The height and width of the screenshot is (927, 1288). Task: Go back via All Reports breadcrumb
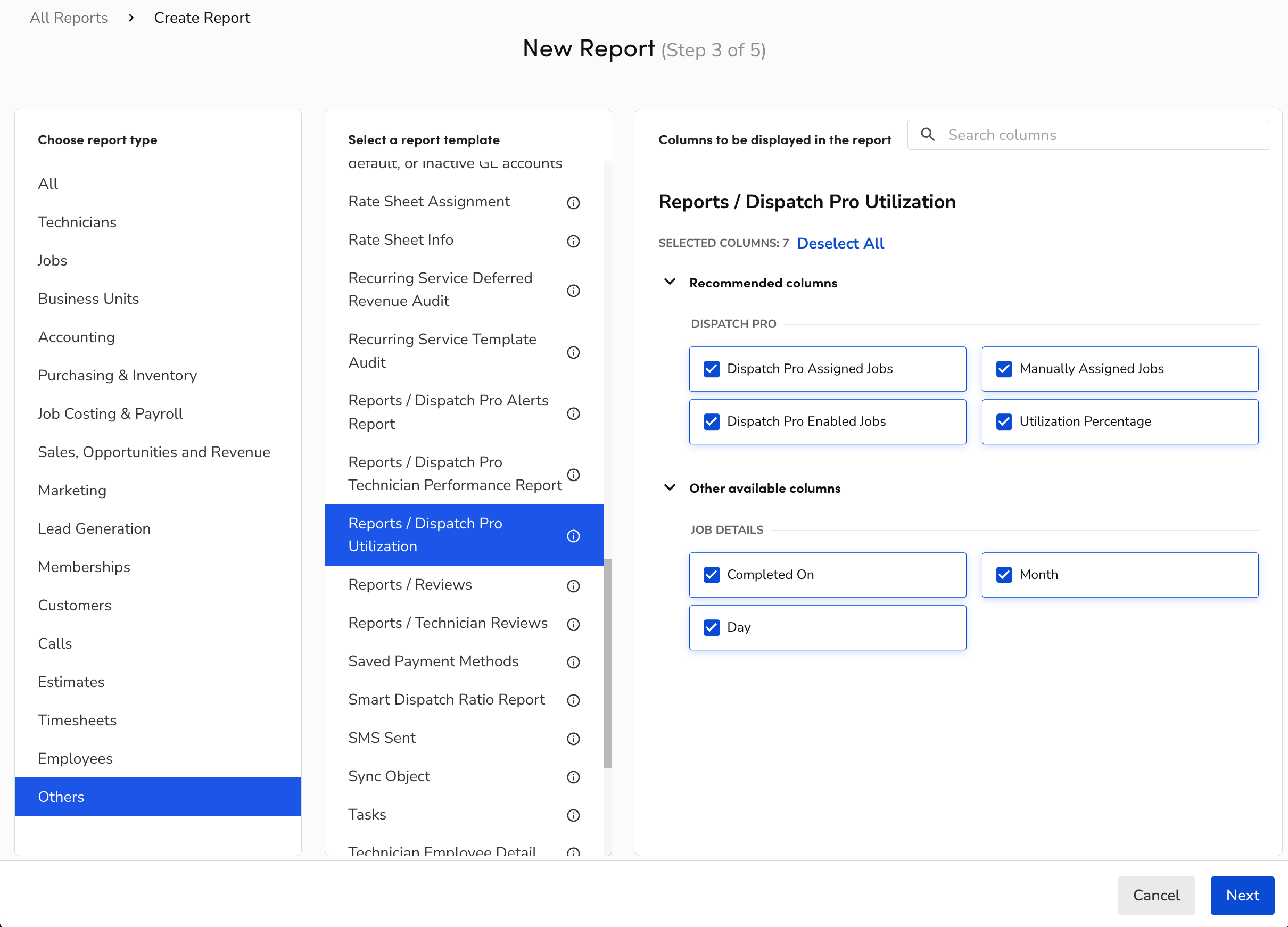69,18
